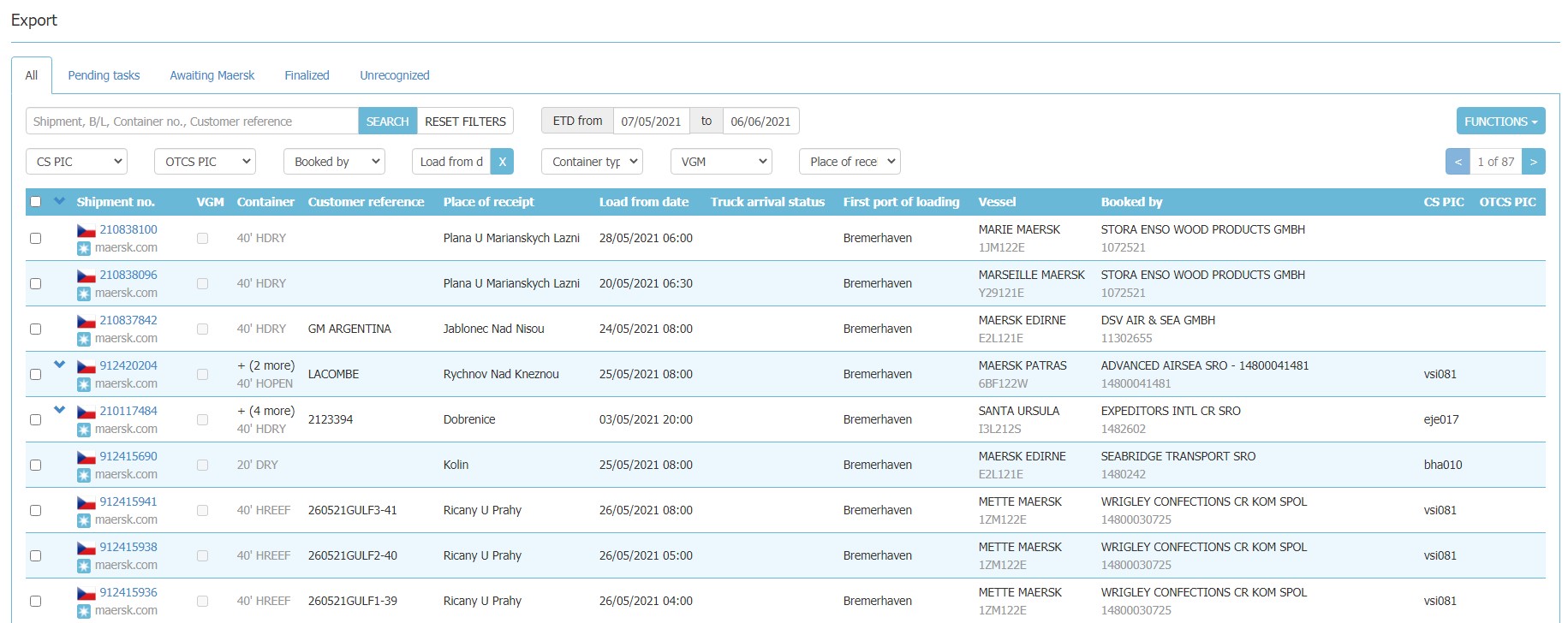
Task: Click Maersk star icon under shipment 912420204
Action: [84, 384]
